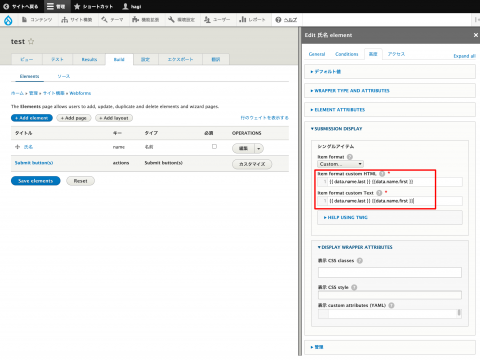Switch to the Translate (翻訳) tab
This screenshot has height=360, width=480.
pyautogui.click(x=216, y=59)
